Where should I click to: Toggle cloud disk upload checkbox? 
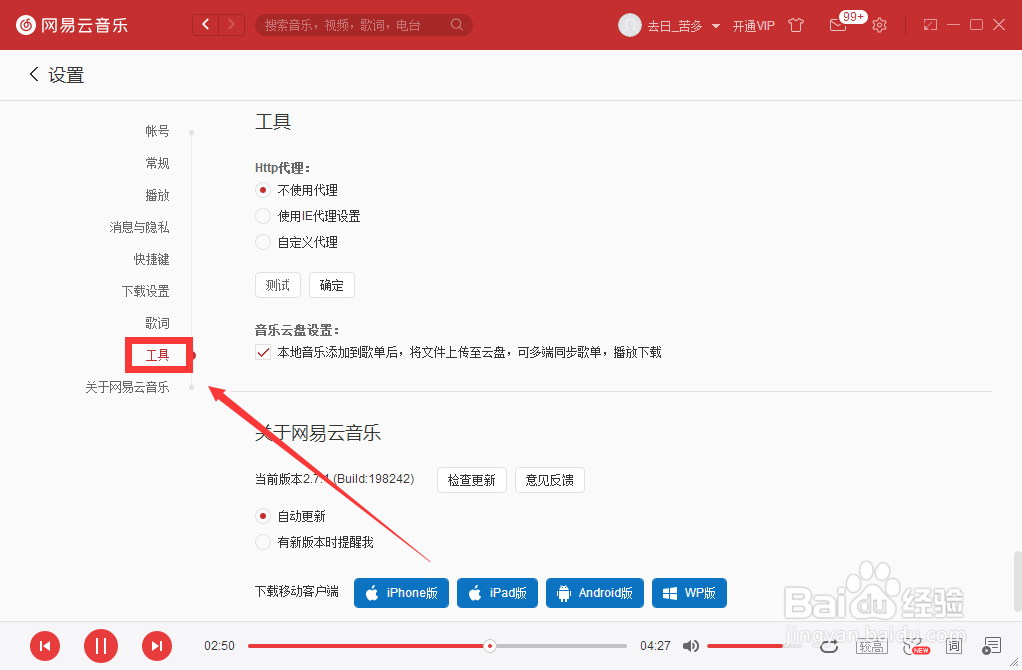tap(263, 353)
